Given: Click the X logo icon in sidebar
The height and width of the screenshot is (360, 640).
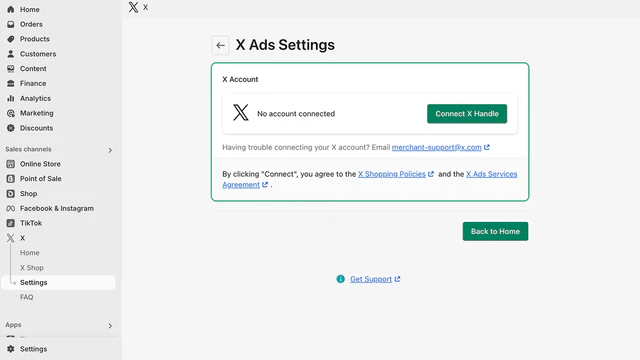Looking at the screenshot, I should point(11,238).
